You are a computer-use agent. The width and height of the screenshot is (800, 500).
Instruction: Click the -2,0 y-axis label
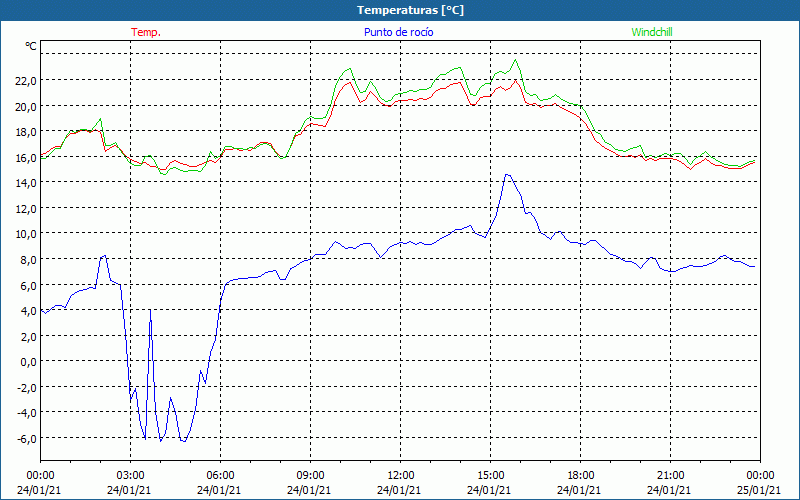pyautogui.click(x=27, y=387)
